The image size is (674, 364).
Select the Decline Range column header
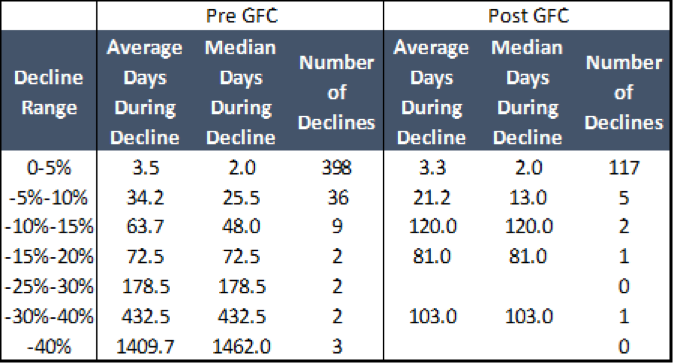(x=49, y=92)
